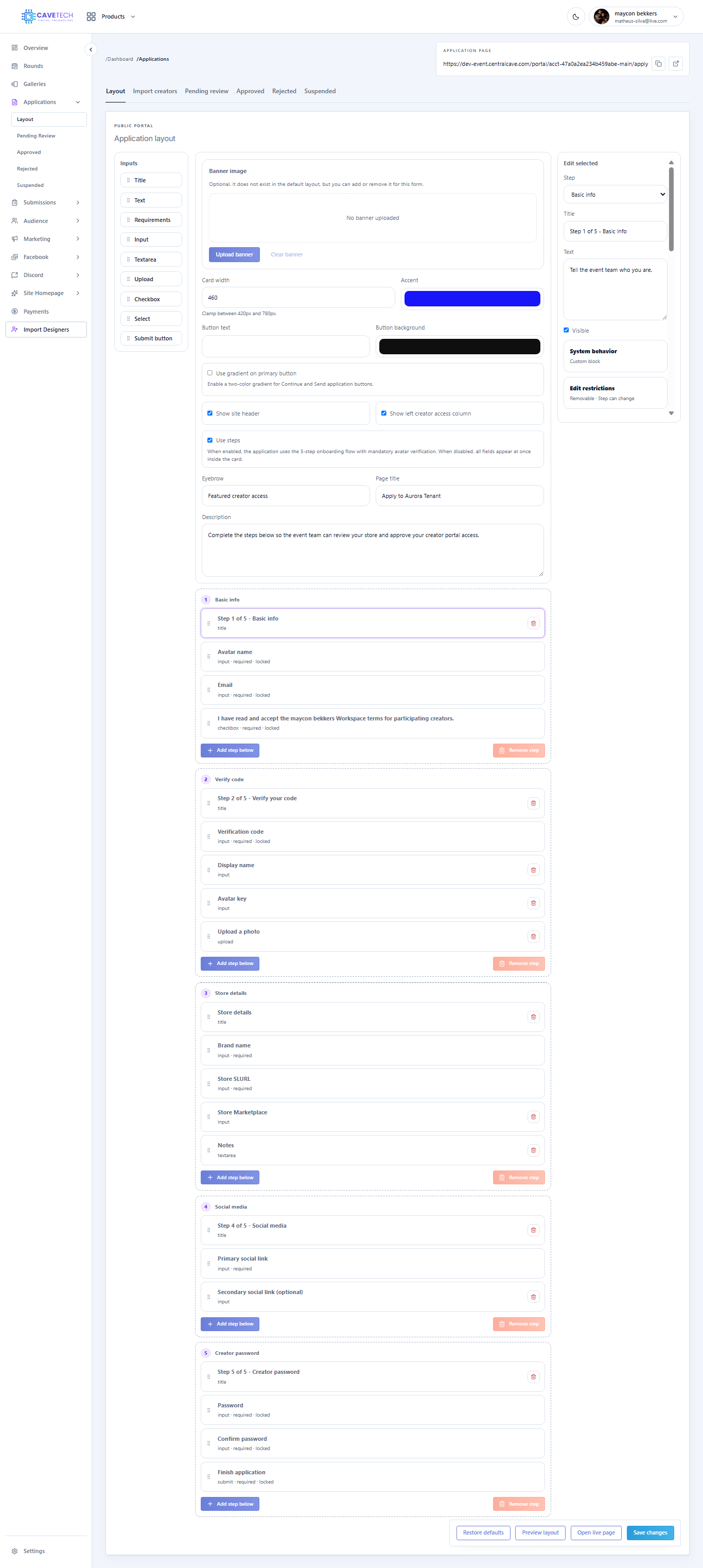Click the Upload banner button
The width and height of the screenshot is (703, 1568).
234,254
